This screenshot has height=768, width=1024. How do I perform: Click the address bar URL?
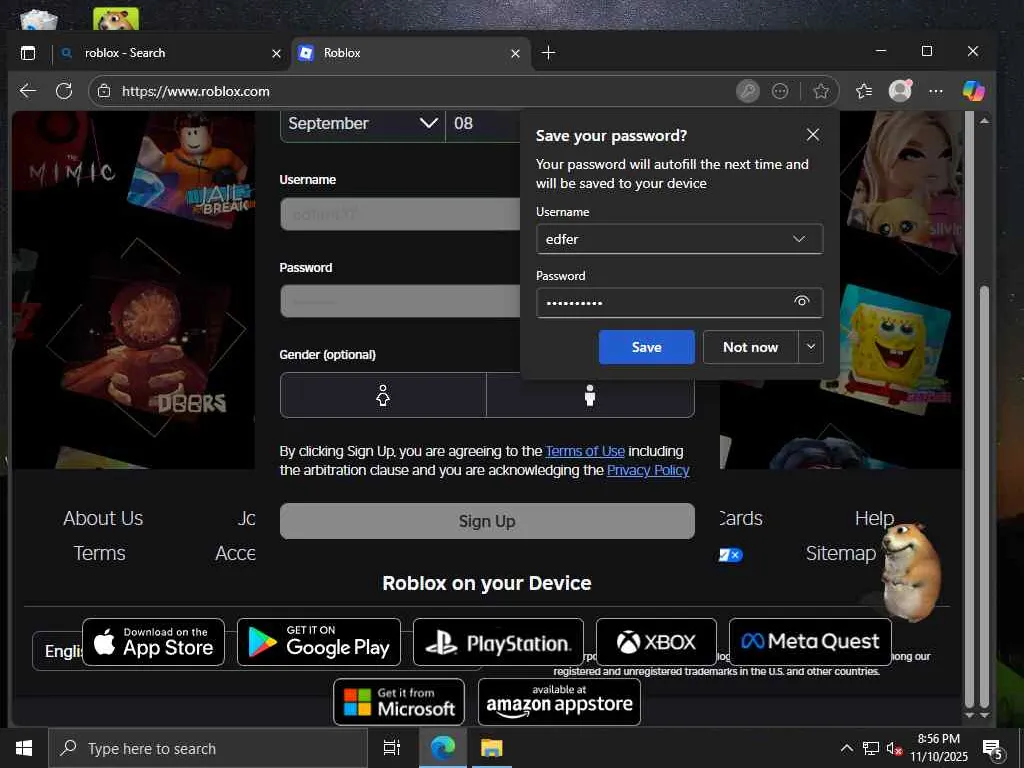tap(195, 91)
